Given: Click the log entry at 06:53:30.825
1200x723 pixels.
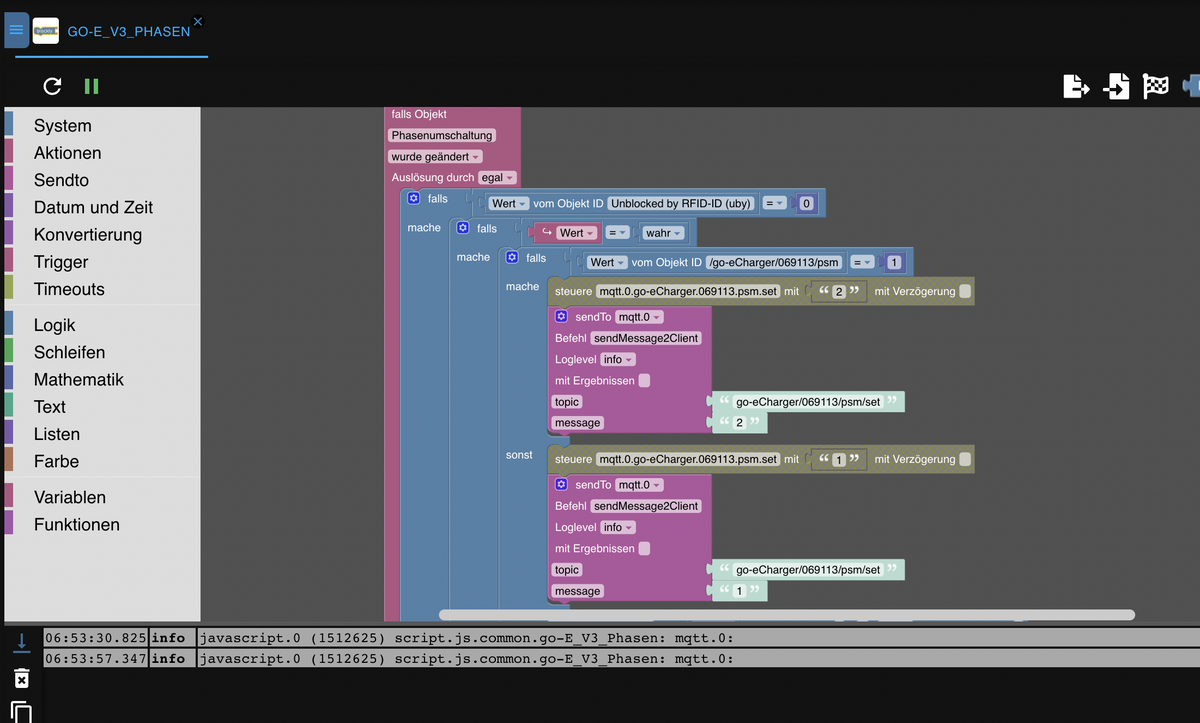Looking at the screenshot, I should (x=621, y=637).
